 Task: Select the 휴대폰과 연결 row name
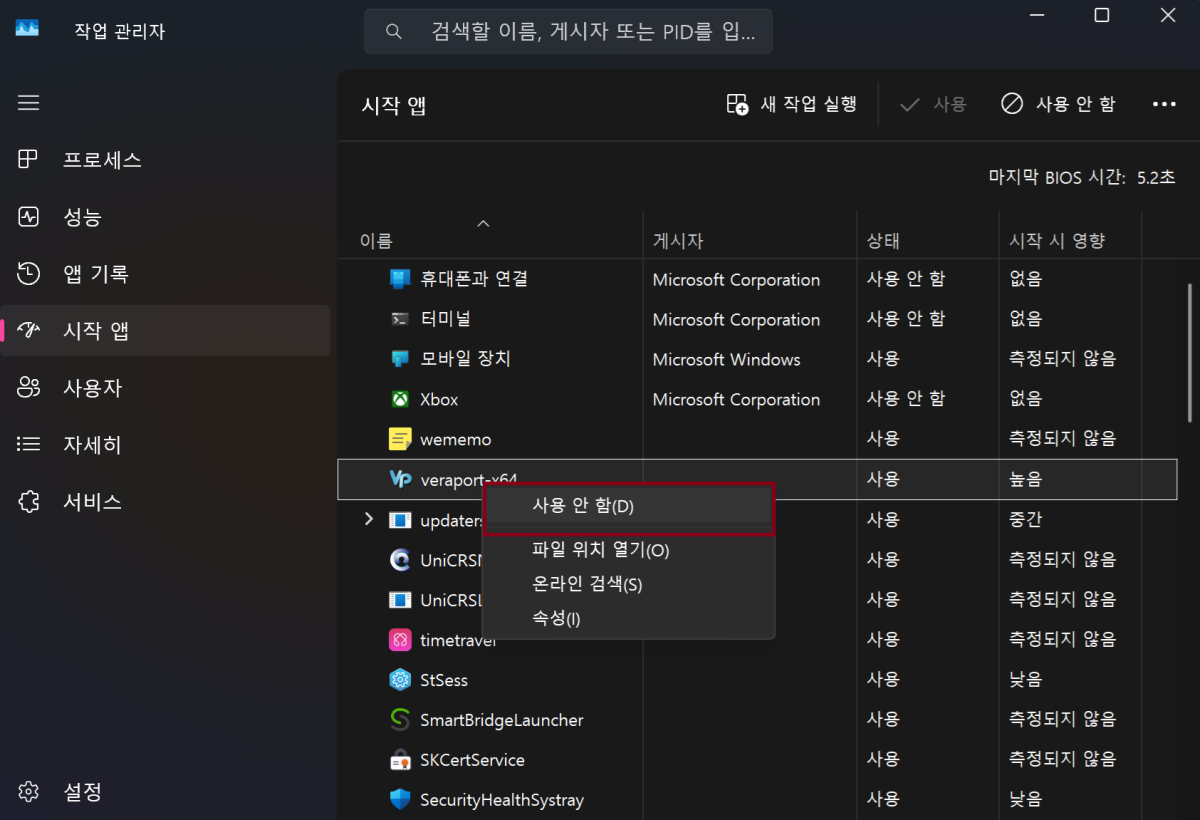click(474, 279)
